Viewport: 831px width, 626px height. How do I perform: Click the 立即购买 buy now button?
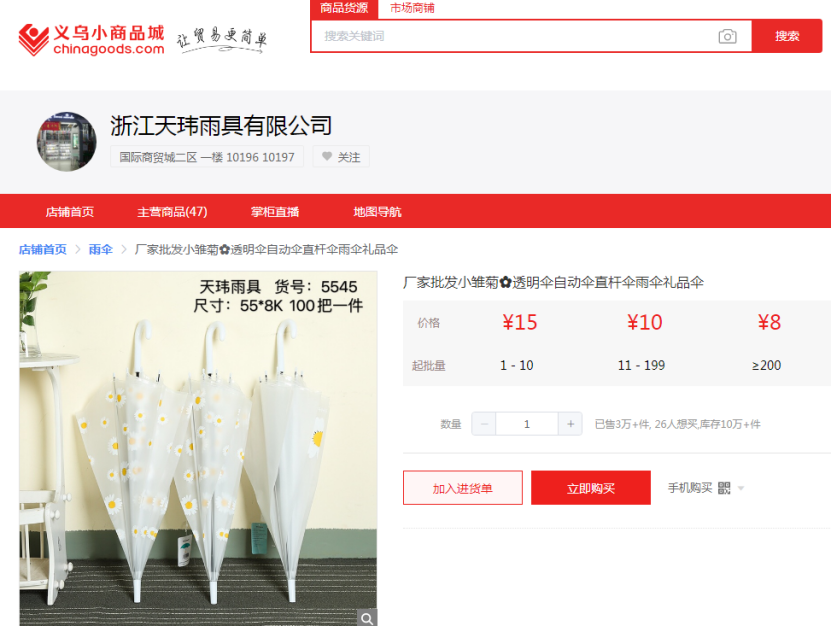click(591, 488)
